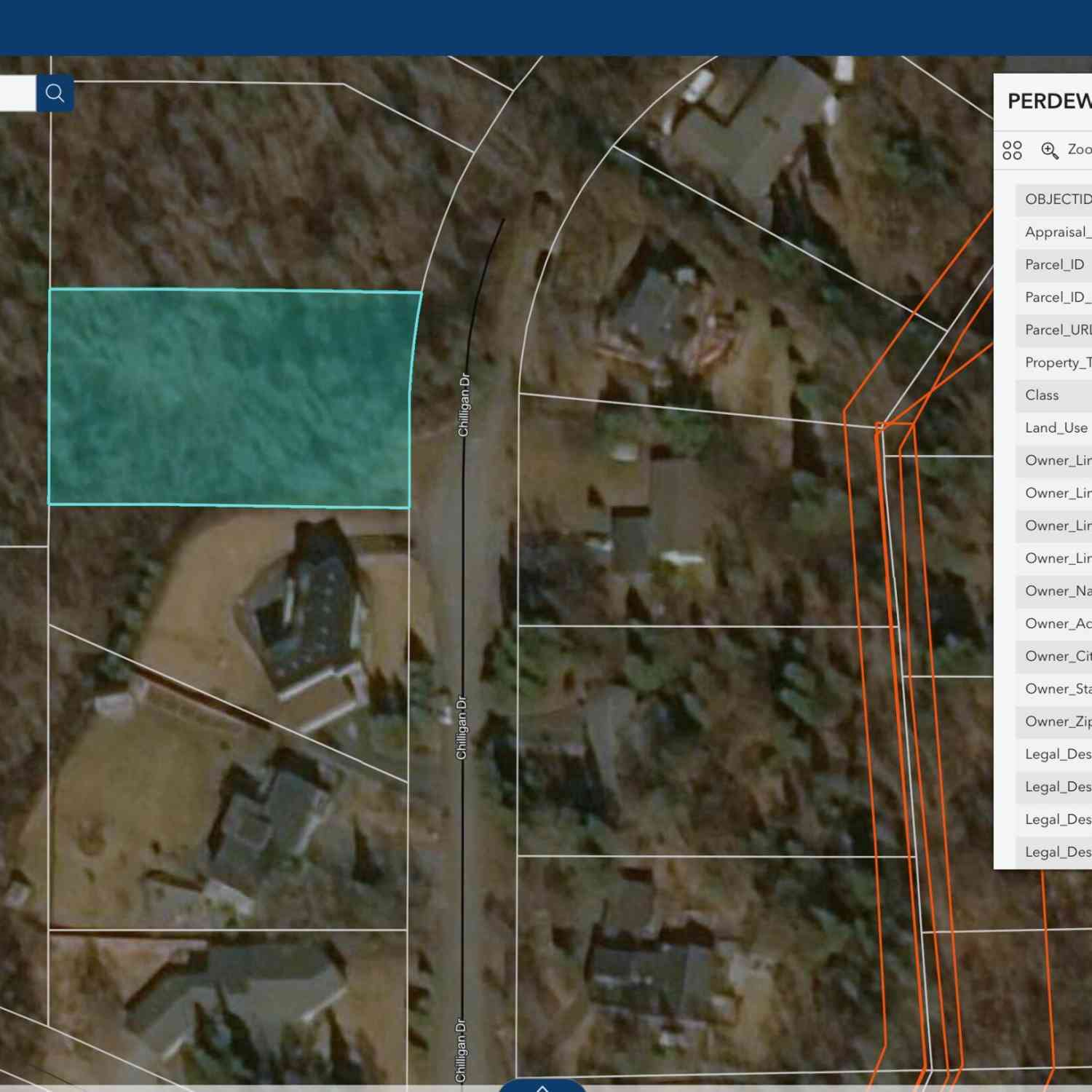Zoom to the selected feature
Viewport: 1092px width, 1092px height.
tap(1066, 150)
